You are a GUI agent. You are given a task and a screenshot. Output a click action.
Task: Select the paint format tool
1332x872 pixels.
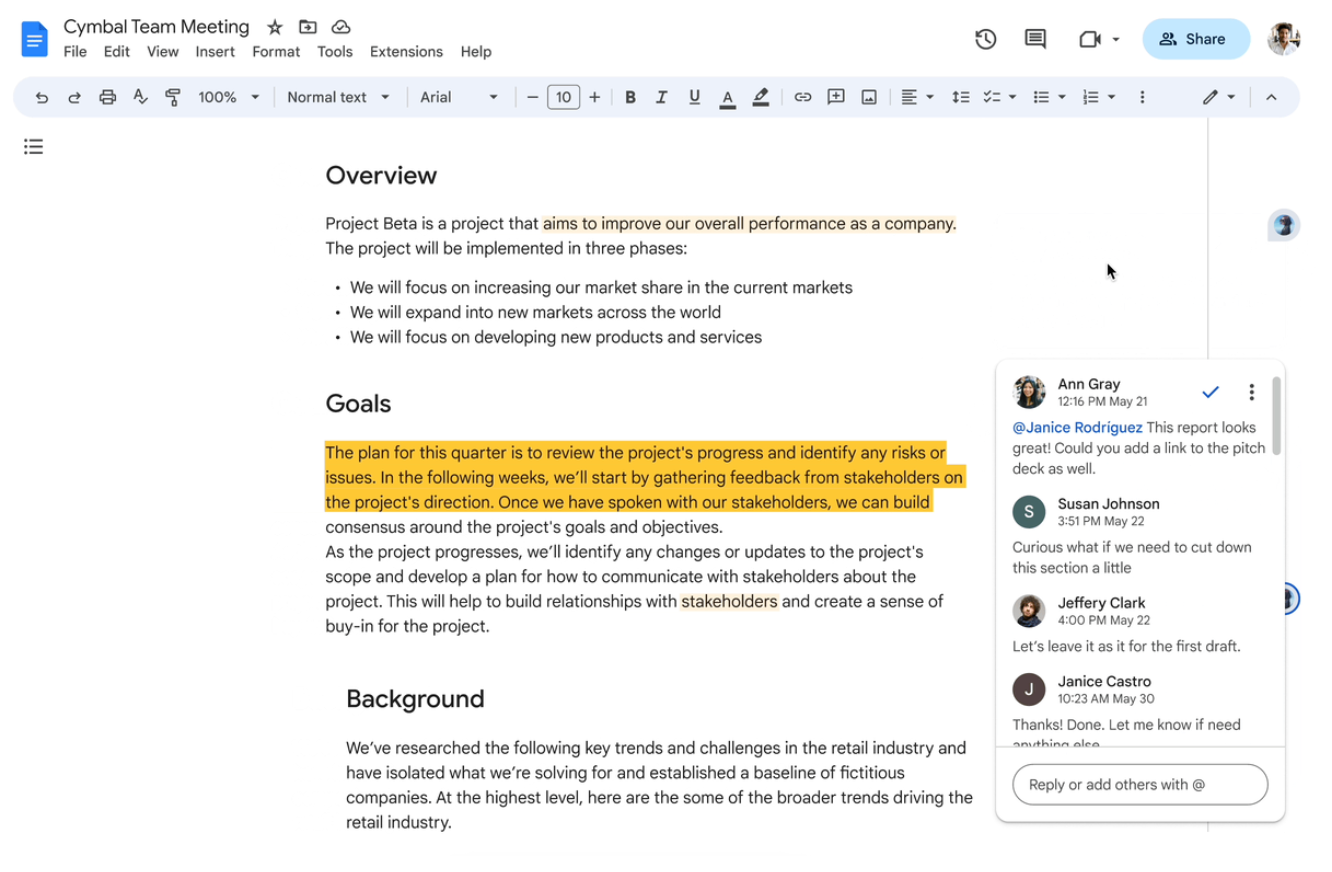point(173,97)
